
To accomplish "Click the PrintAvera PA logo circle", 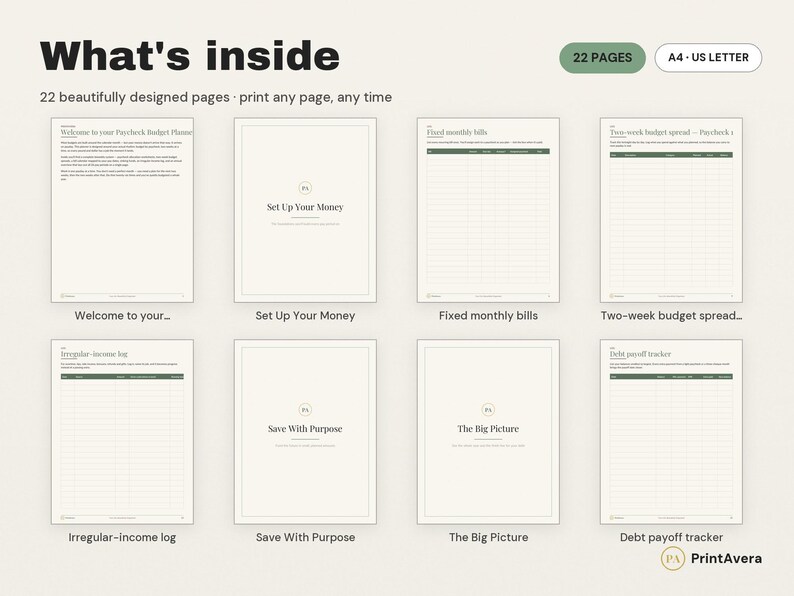I will click(x=672, y=559).
